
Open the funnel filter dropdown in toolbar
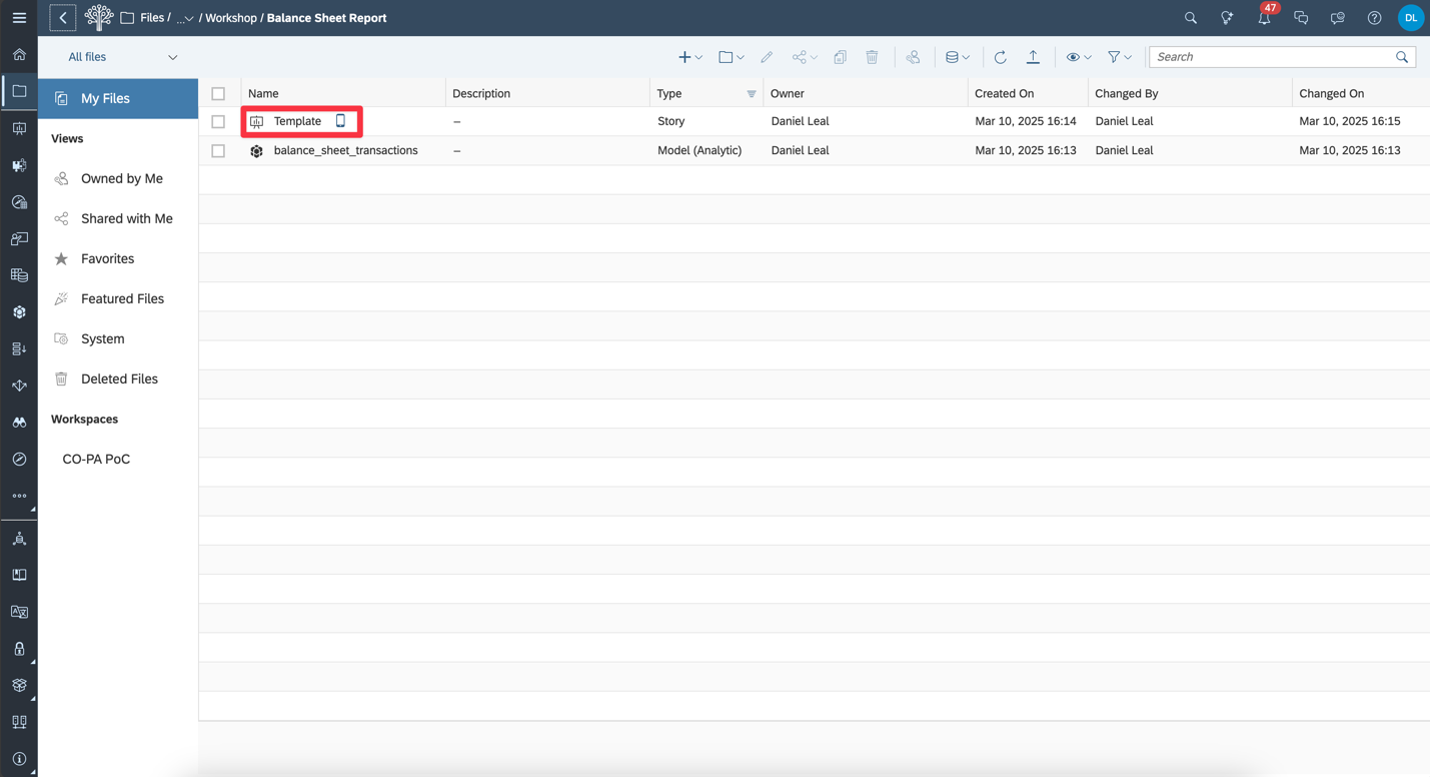tap(1119, 57)
